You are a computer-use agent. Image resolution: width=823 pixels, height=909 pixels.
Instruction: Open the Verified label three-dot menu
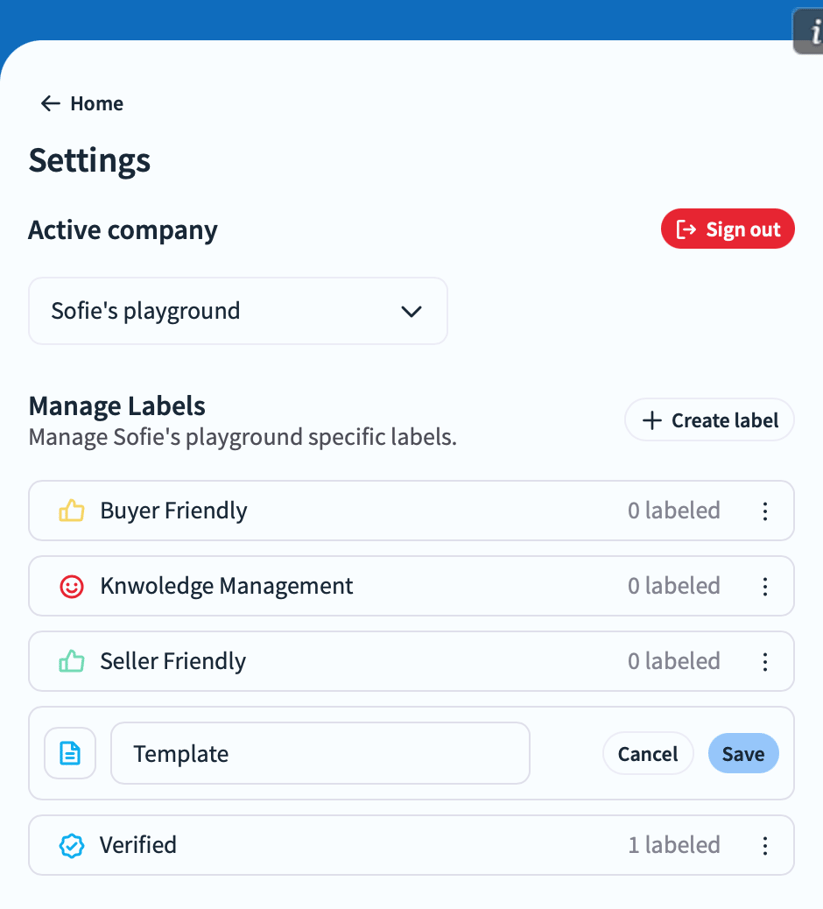tap(765, 845)
